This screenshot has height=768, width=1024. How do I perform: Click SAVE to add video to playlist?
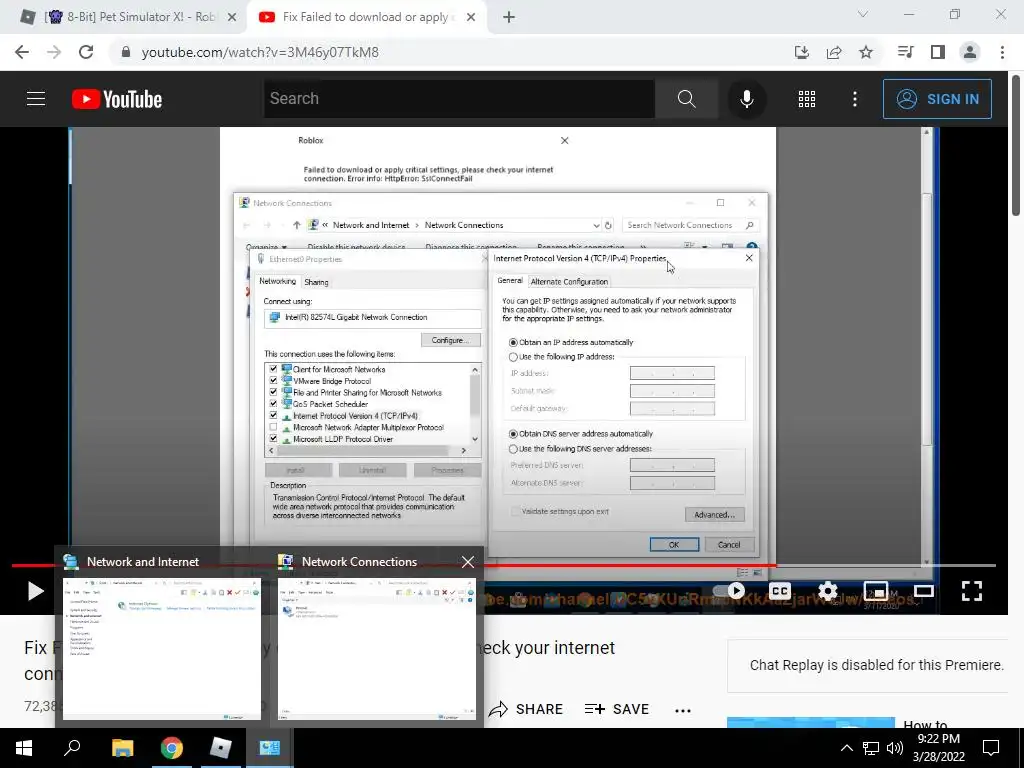point(616,709)
